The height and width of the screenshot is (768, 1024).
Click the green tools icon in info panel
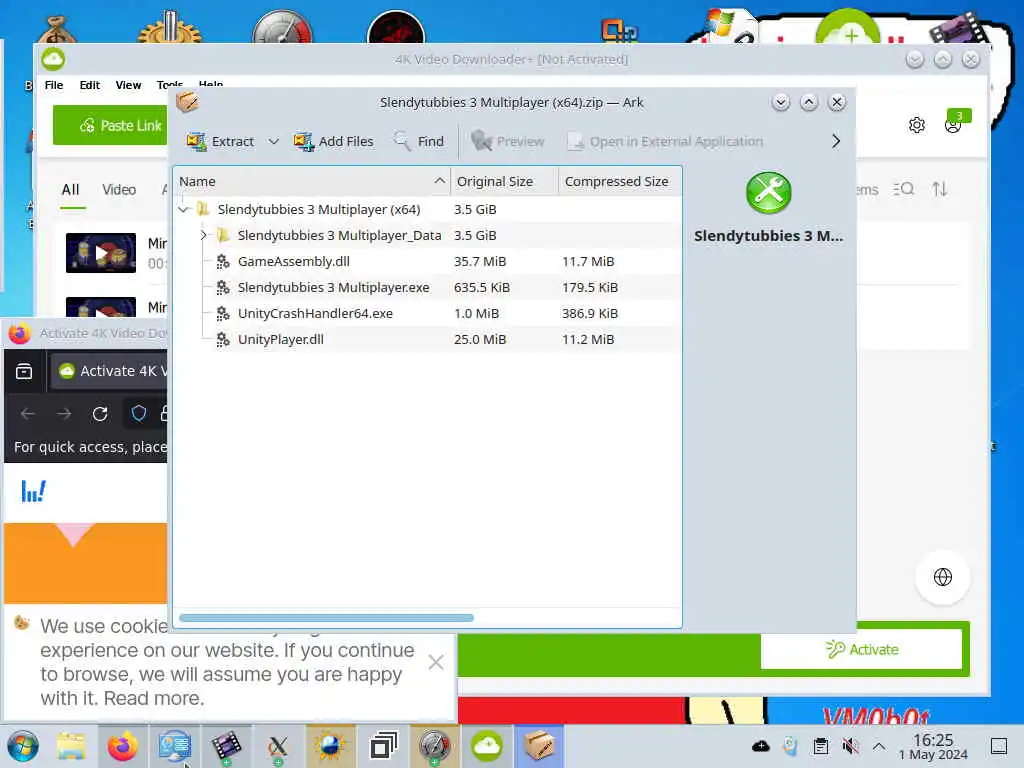pyautogui.click(x=769, y=193)
